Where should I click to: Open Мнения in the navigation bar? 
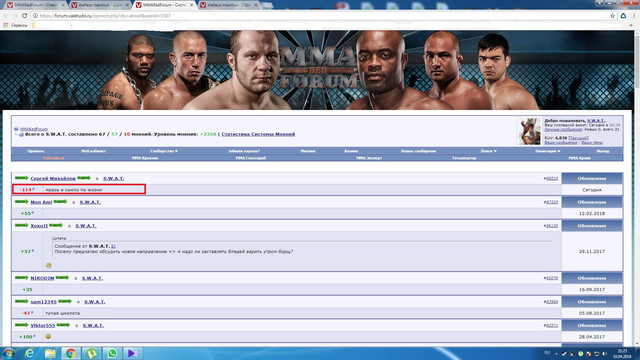308,151
